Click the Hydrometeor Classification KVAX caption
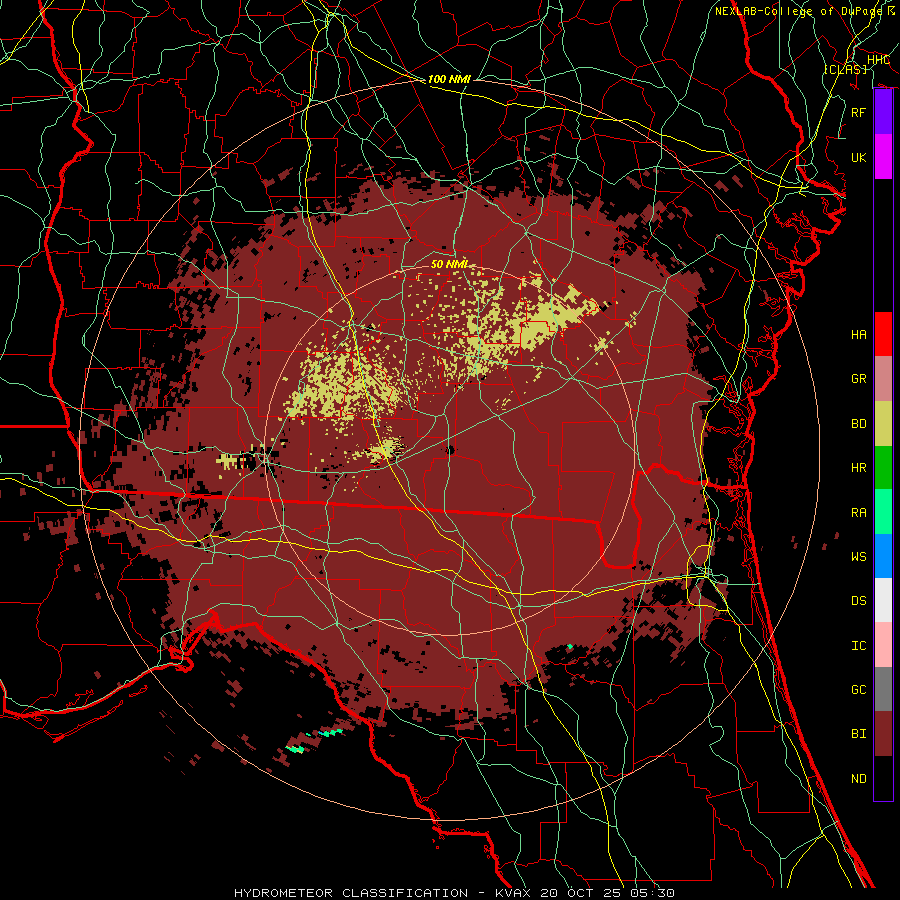 pos(454,893)
